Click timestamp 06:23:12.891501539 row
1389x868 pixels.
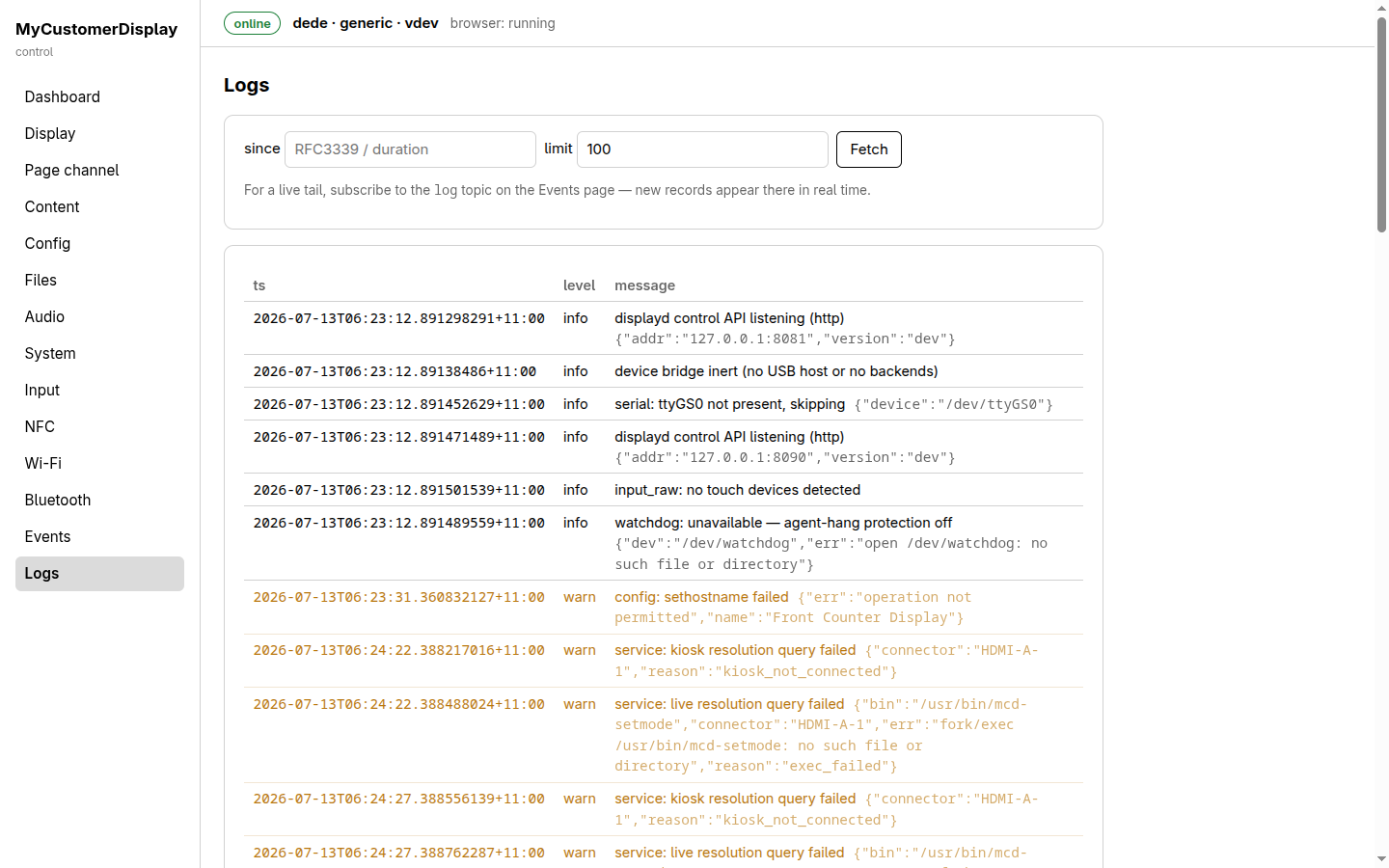click(398, 490)
